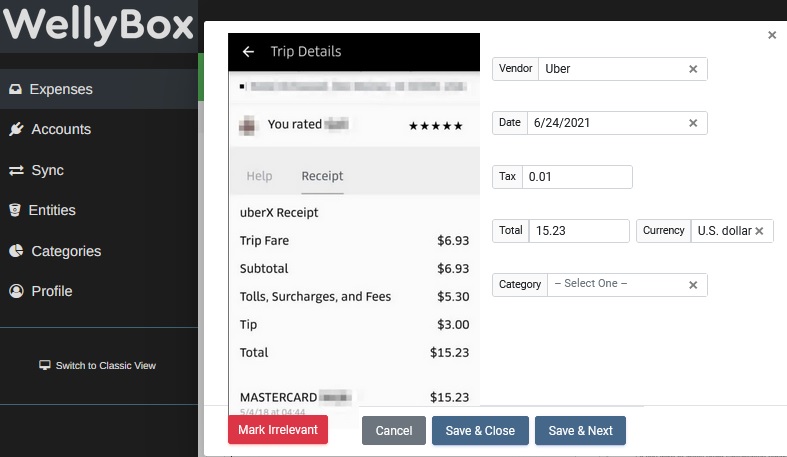Click the Date field label

[510, 123]
